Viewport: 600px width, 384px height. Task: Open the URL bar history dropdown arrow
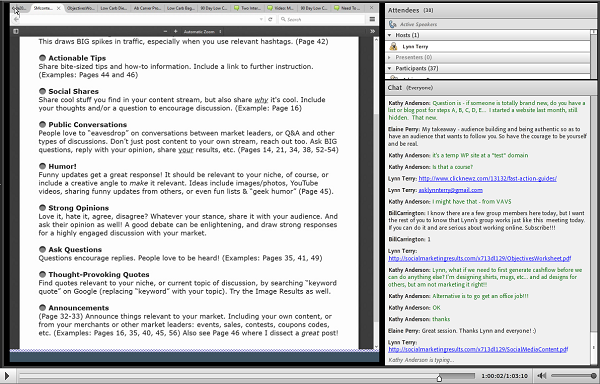261,19
